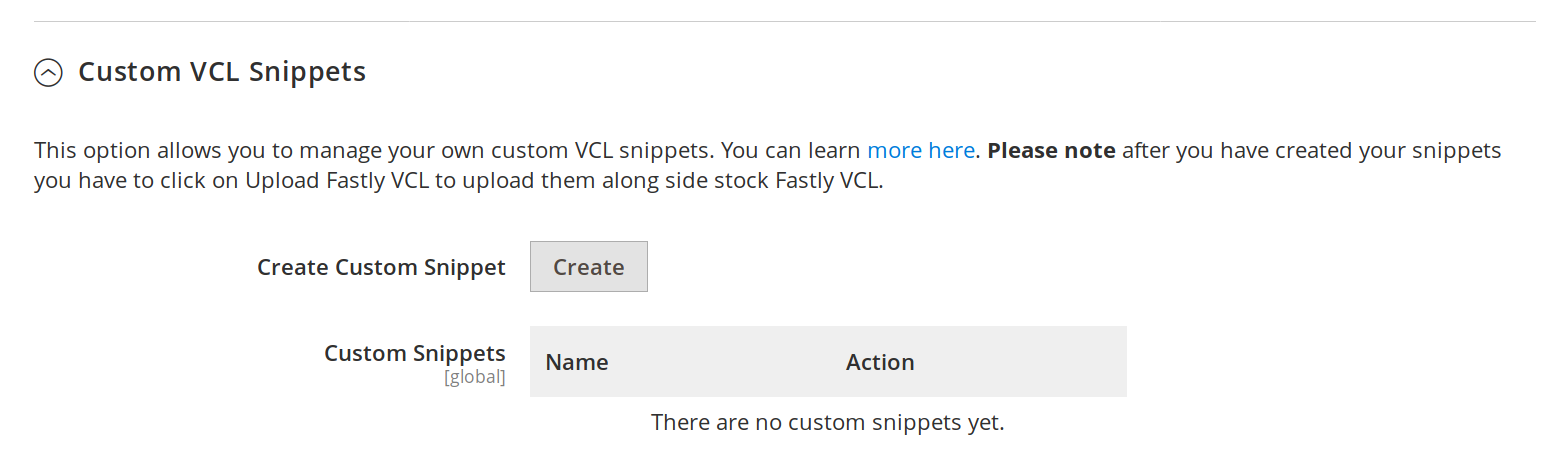Viewport: 1558px width, 472px height.
Task: Click the "no custom snippets yet" message
Action: pyautogui.click(x=827, y=422)
